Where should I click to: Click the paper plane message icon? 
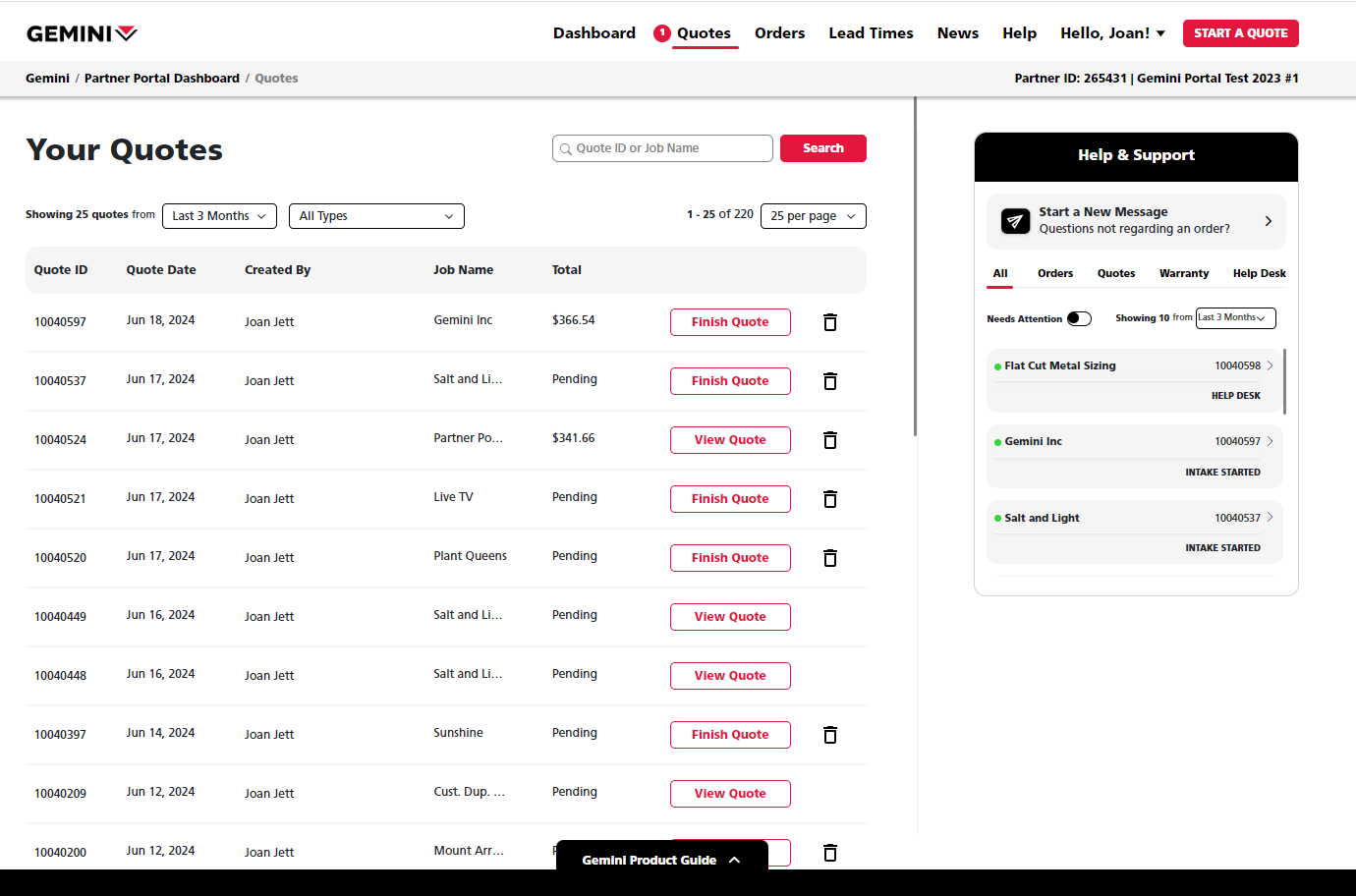[x=1015, y=221]
